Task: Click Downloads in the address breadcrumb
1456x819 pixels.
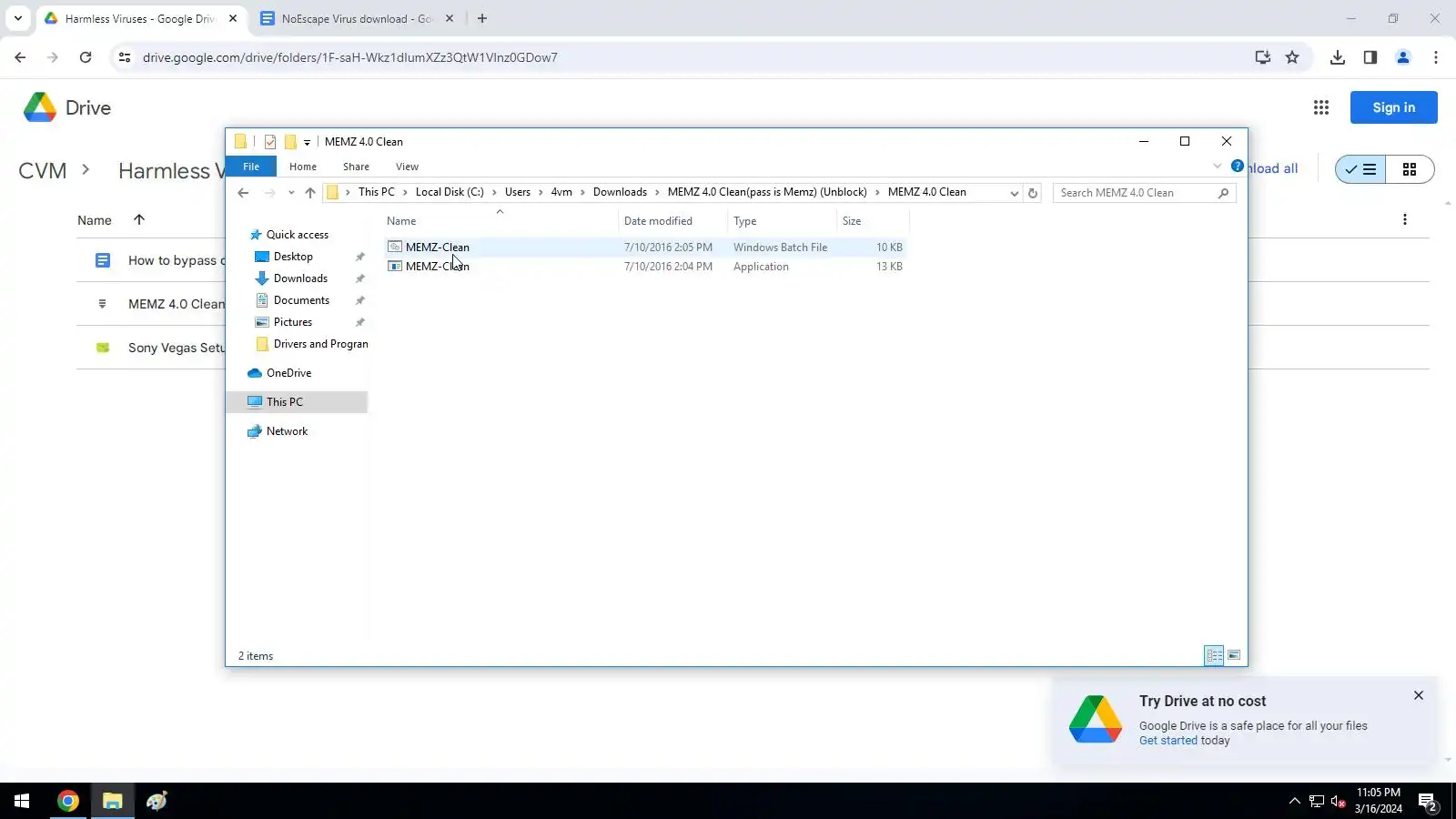Action: click(x=620, y=192)
